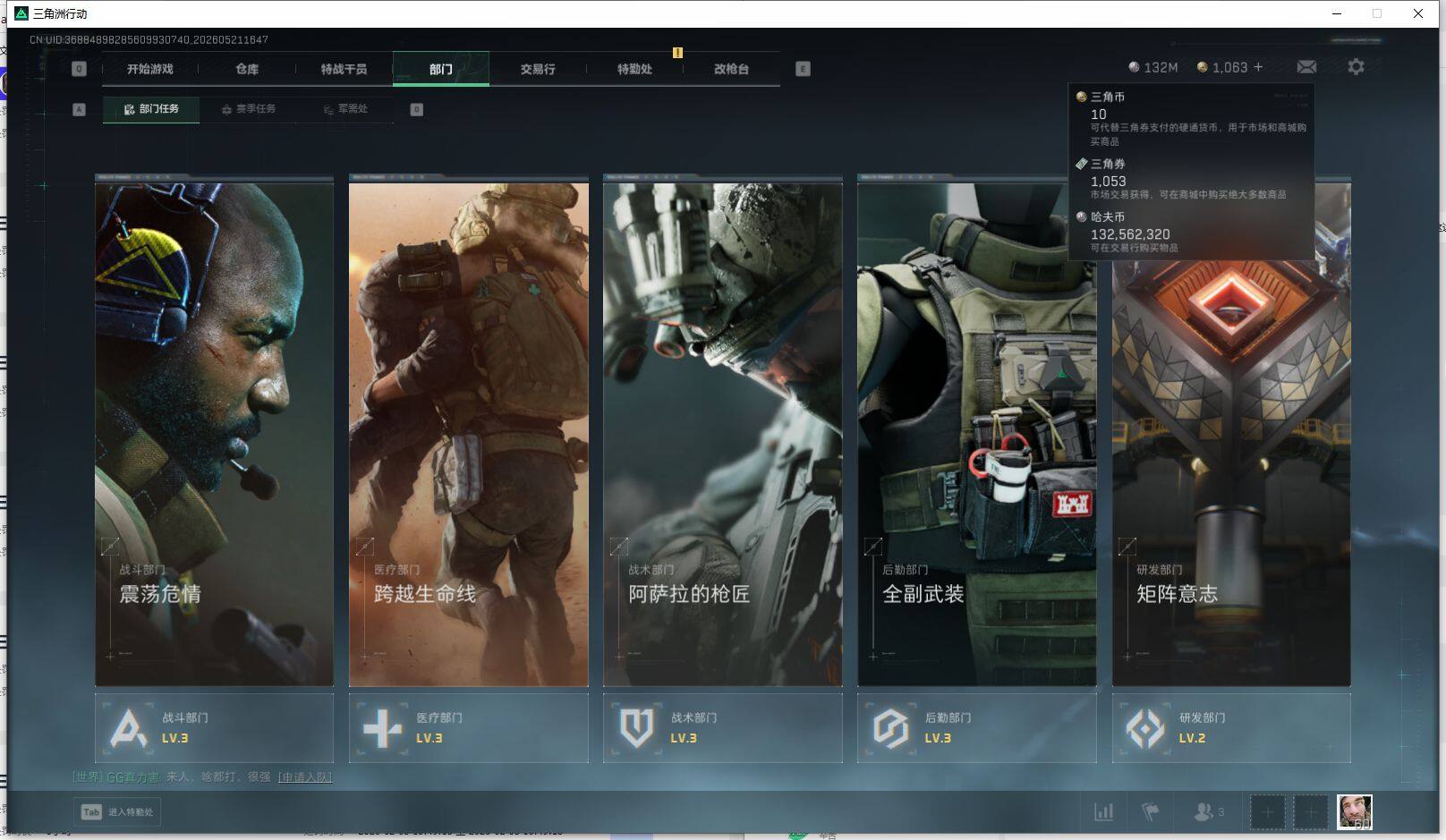The width and height of the screenshot is (1446, 840).
Task: Minimize the 三角洲行动 window
Action: 1337,13
